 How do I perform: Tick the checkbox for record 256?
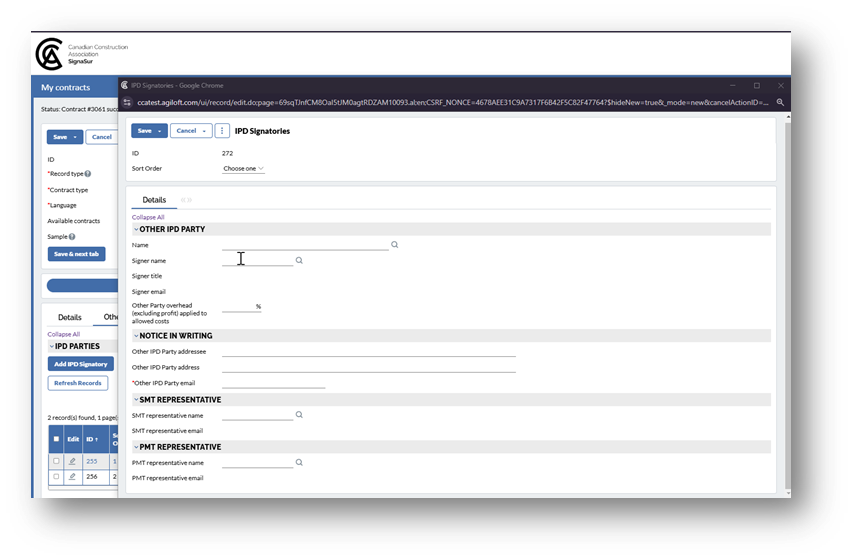(x=56, y=477)
